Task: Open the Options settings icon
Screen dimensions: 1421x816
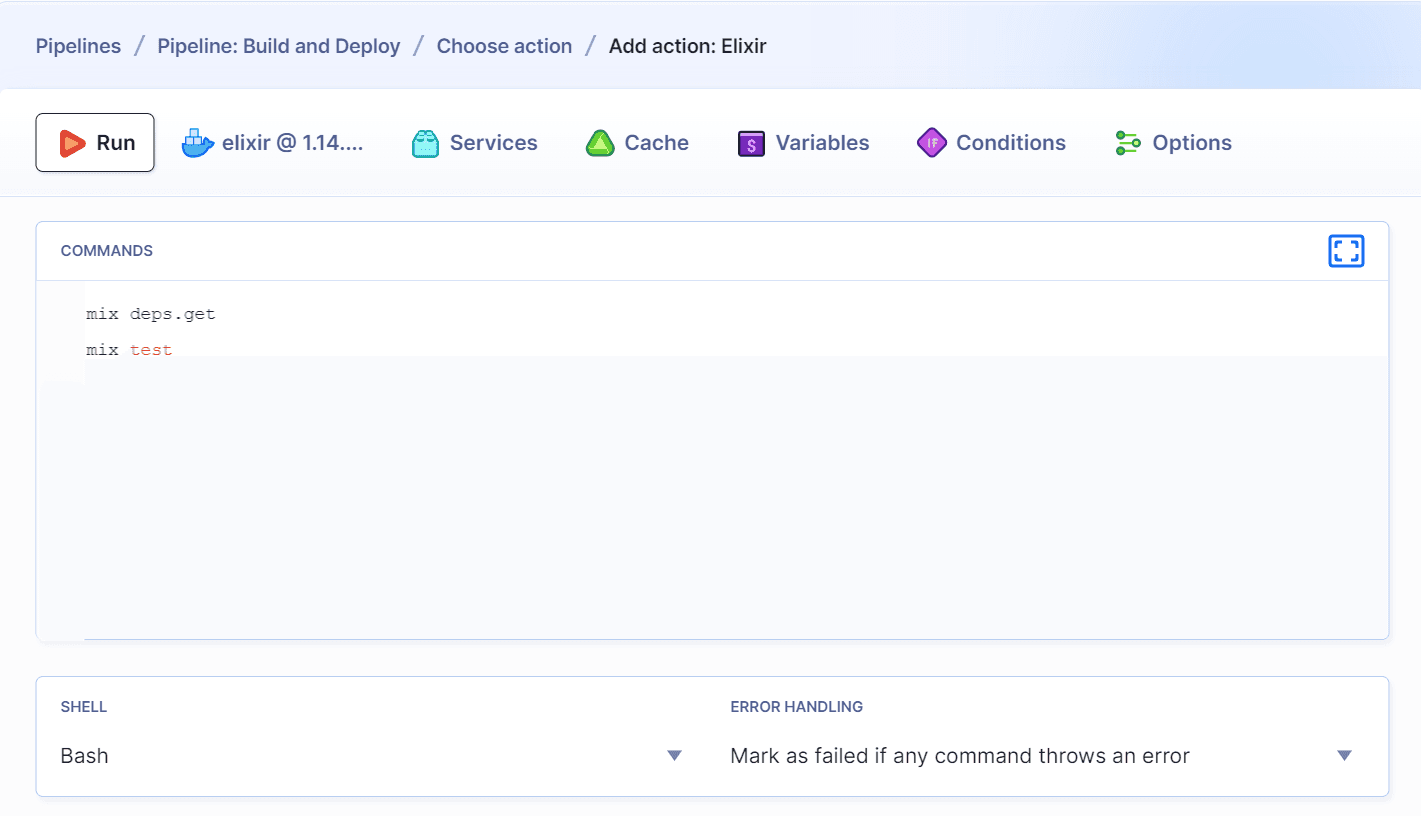Action: coord(1127,142)
